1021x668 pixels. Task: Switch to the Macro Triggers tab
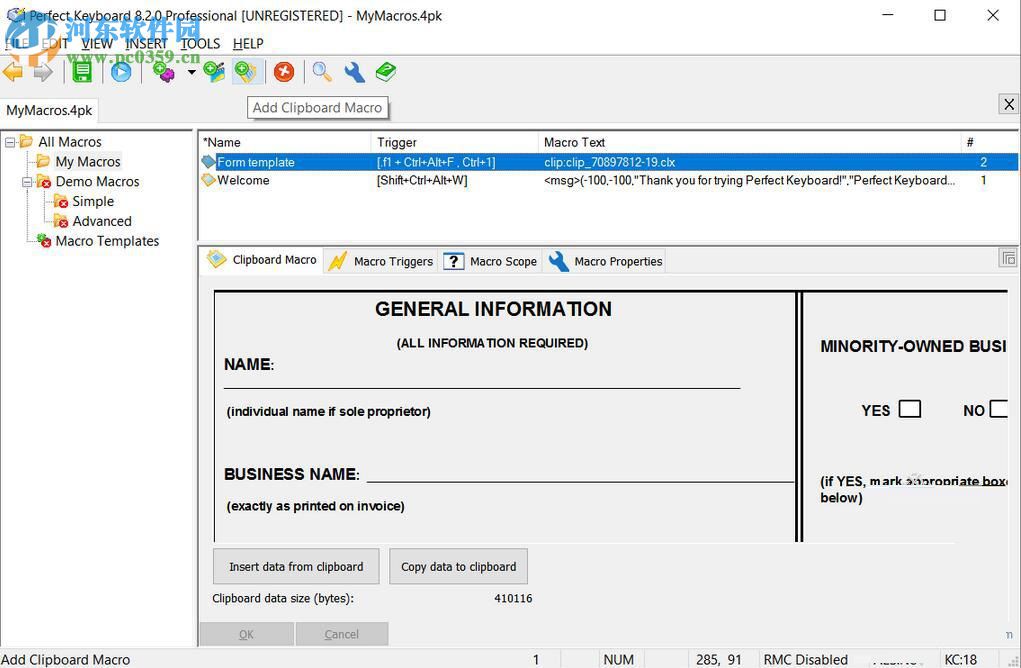point(382,261)
